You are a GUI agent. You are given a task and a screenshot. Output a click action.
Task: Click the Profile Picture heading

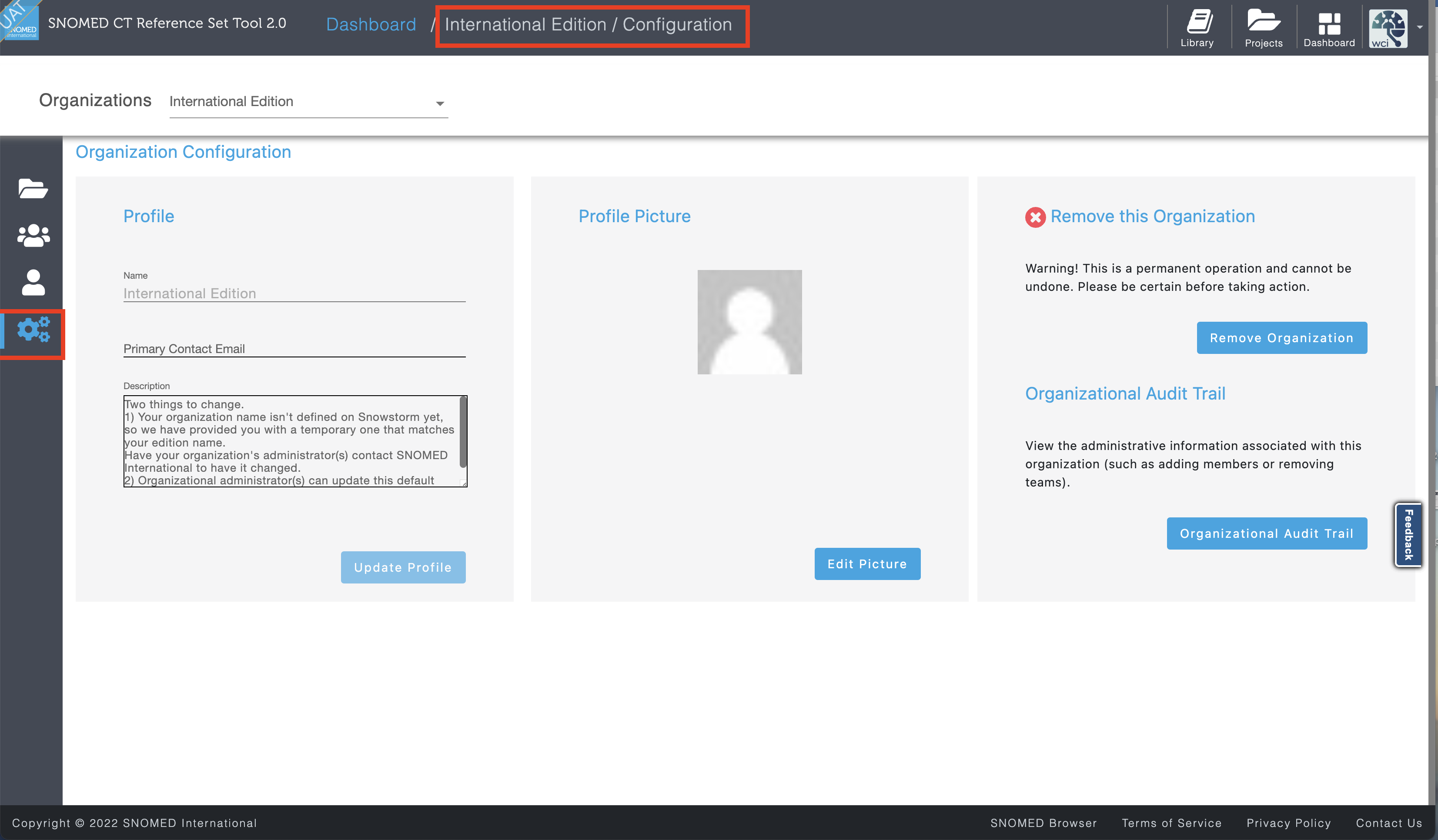click(x=635, y=216)
